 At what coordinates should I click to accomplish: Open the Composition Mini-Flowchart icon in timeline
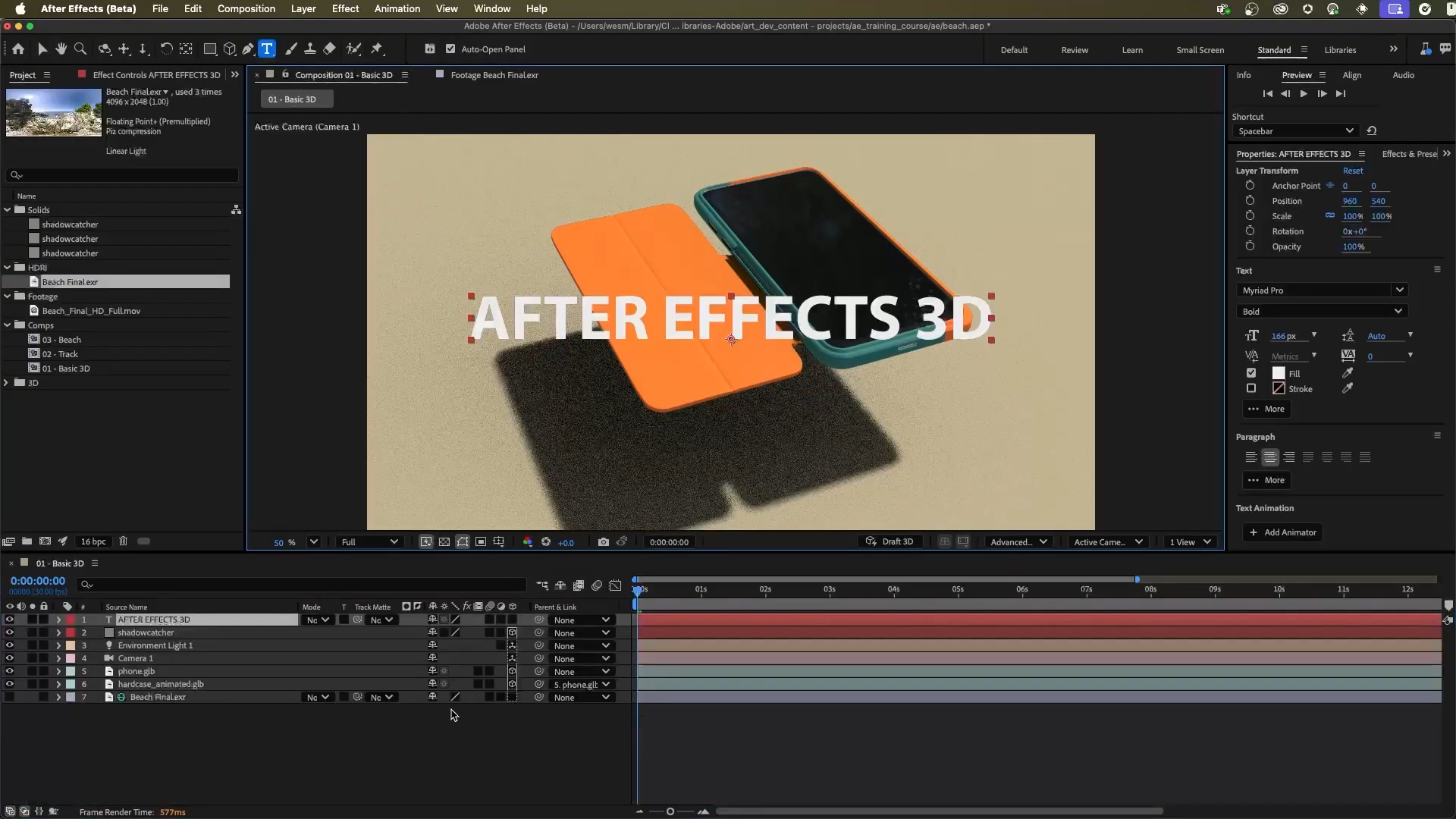tap(542, 585)
